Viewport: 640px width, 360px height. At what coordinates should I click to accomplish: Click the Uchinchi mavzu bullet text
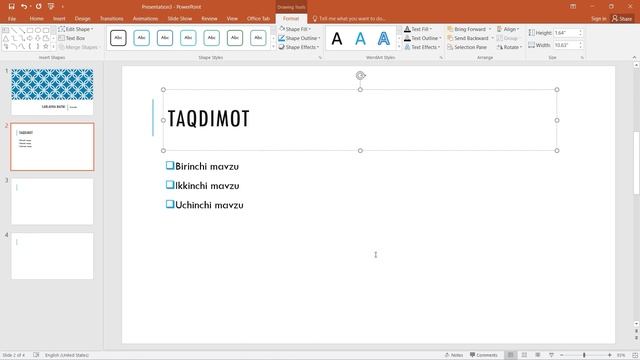tap(209, 205)
